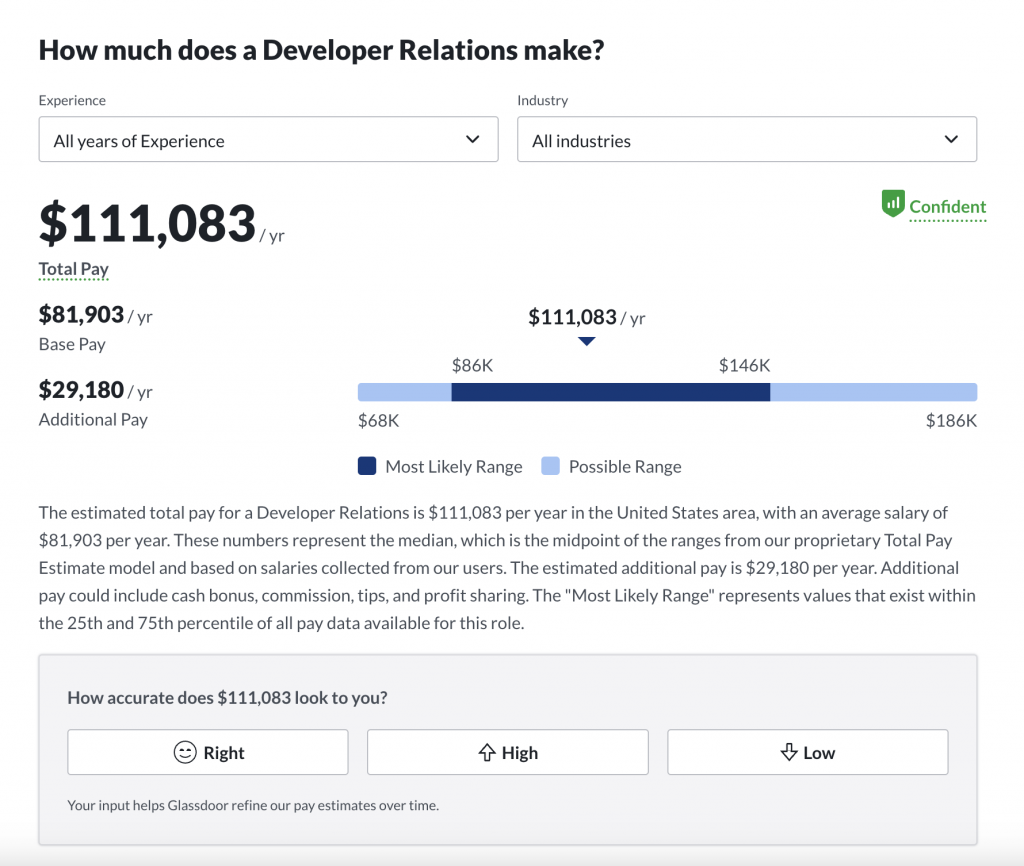Open the All years of Experience dropdown
The width and height of the screenshot is (1024, 866).
click(268, 139)
